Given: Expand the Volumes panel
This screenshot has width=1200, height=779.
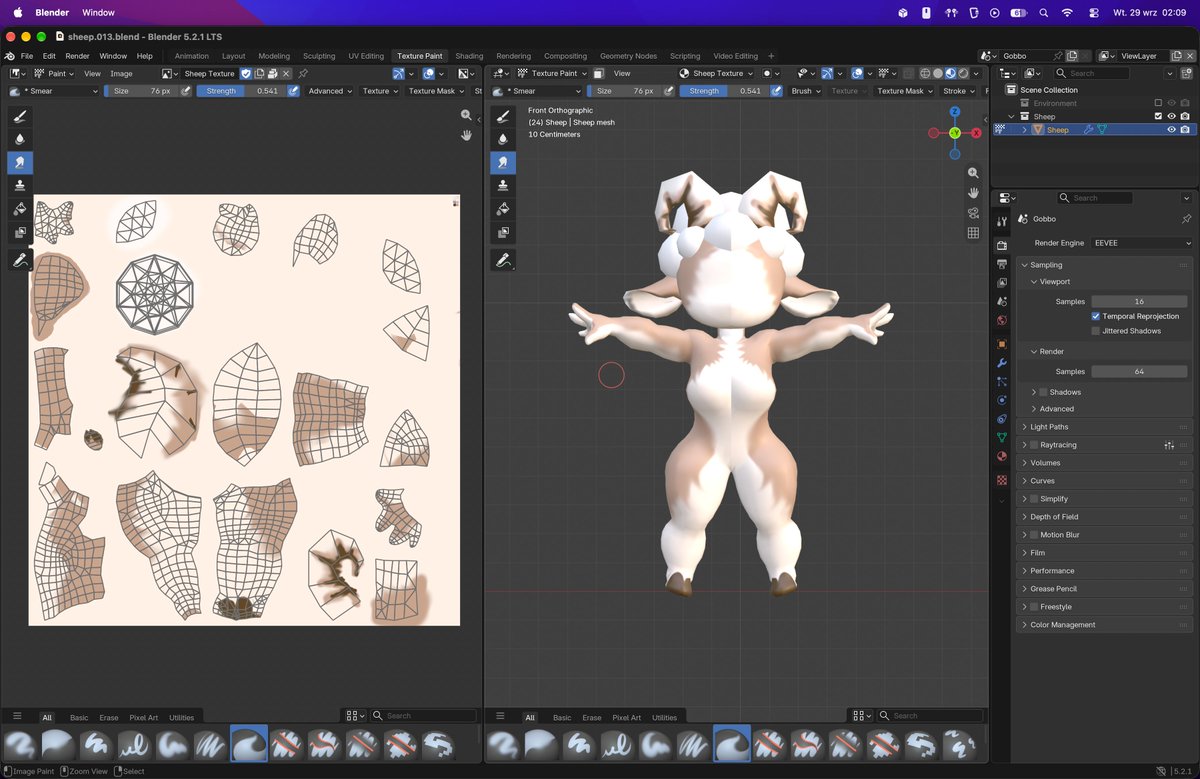Looking at the screenshot, I should 1105,463.
